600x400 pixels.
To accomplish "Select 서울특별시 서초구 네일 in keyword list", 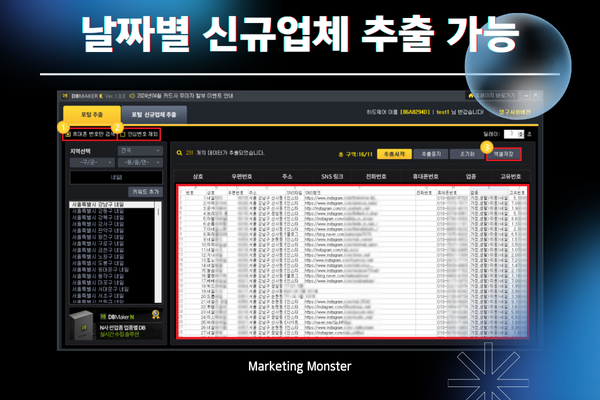I will point(112,296).
